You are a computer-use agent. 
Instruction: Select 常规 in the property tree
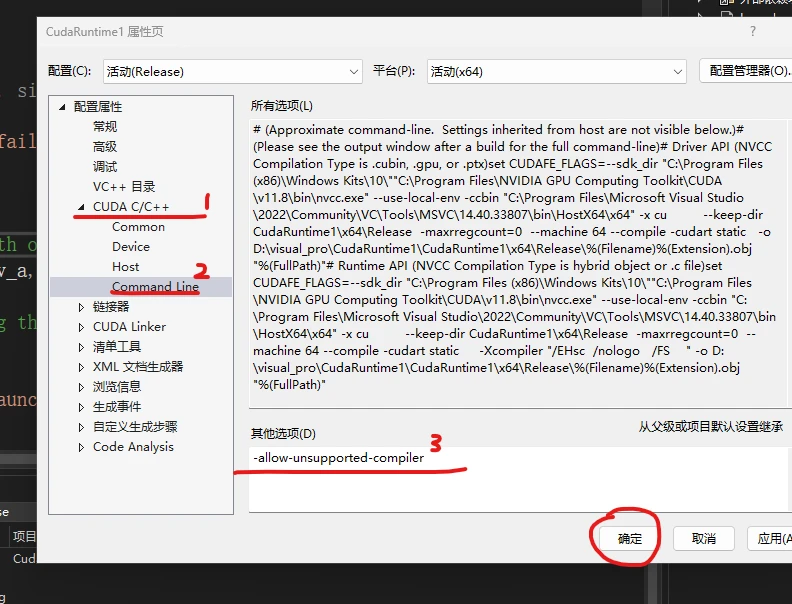(x=105, y=126)
